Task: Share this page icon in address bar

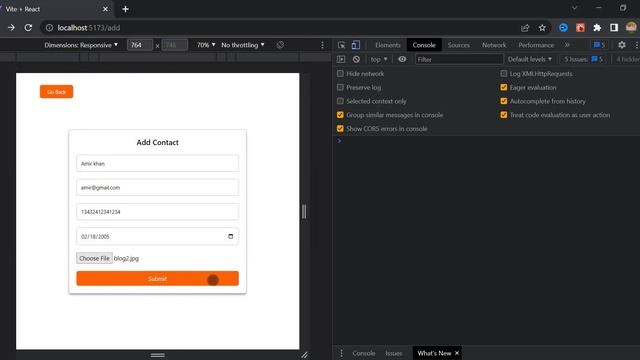Action: (x=525, y=28)
